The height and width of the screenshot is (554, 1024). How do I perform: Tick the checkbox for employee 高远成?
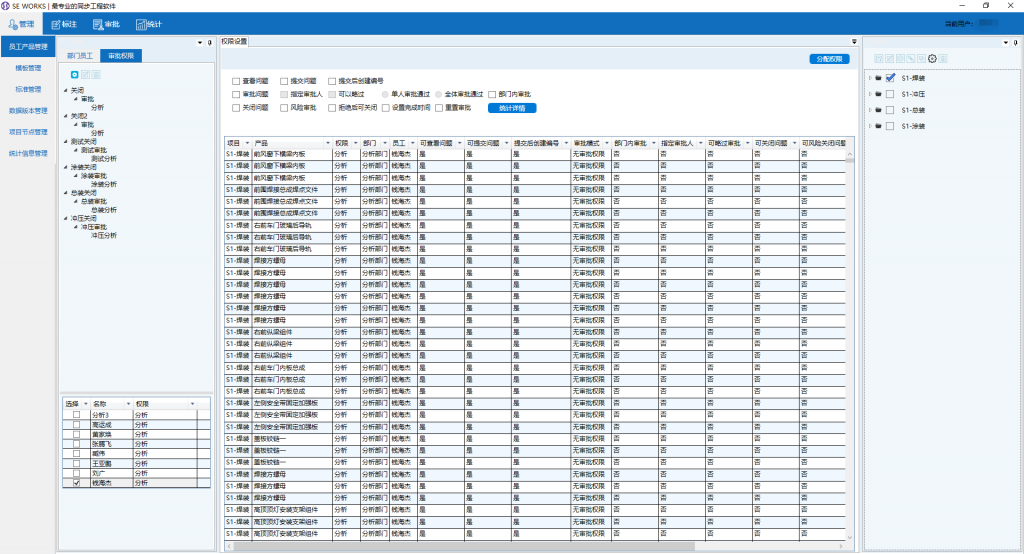click(x=75, y=424)
